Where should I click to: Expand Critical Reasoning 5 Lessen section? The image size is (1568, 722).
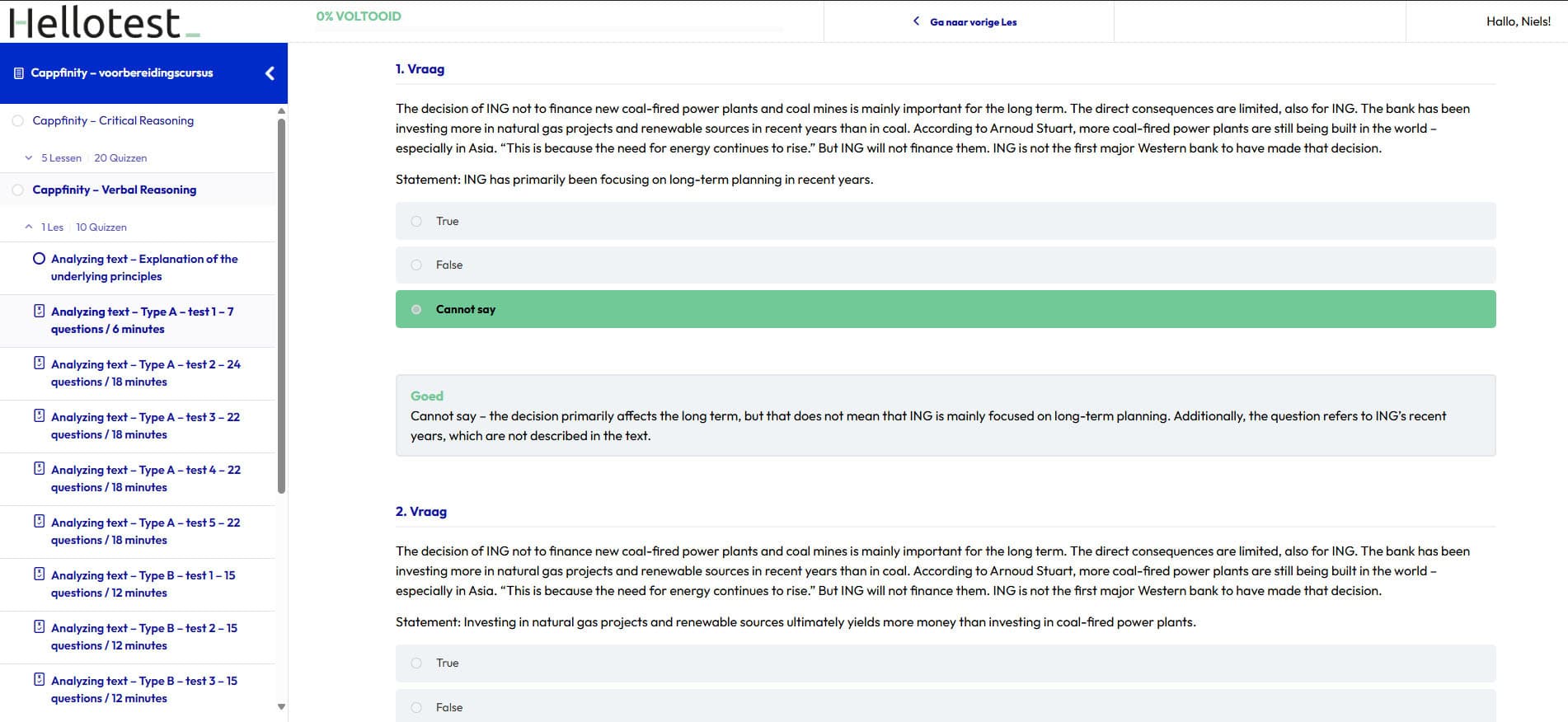(29, 157)
